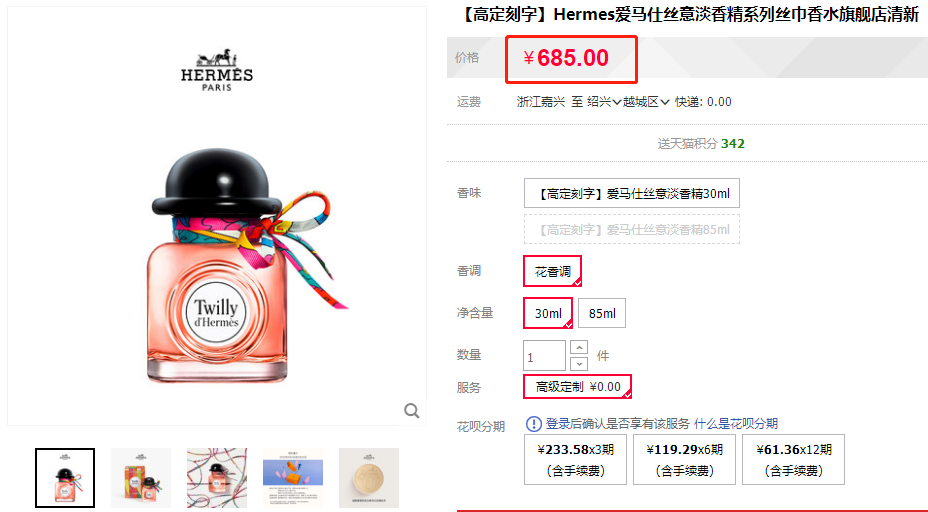The height and width of the screenshot is (512, 928).
Task: Choose the 3-period installment ¥233.58 option
Action: click(575, 459)
